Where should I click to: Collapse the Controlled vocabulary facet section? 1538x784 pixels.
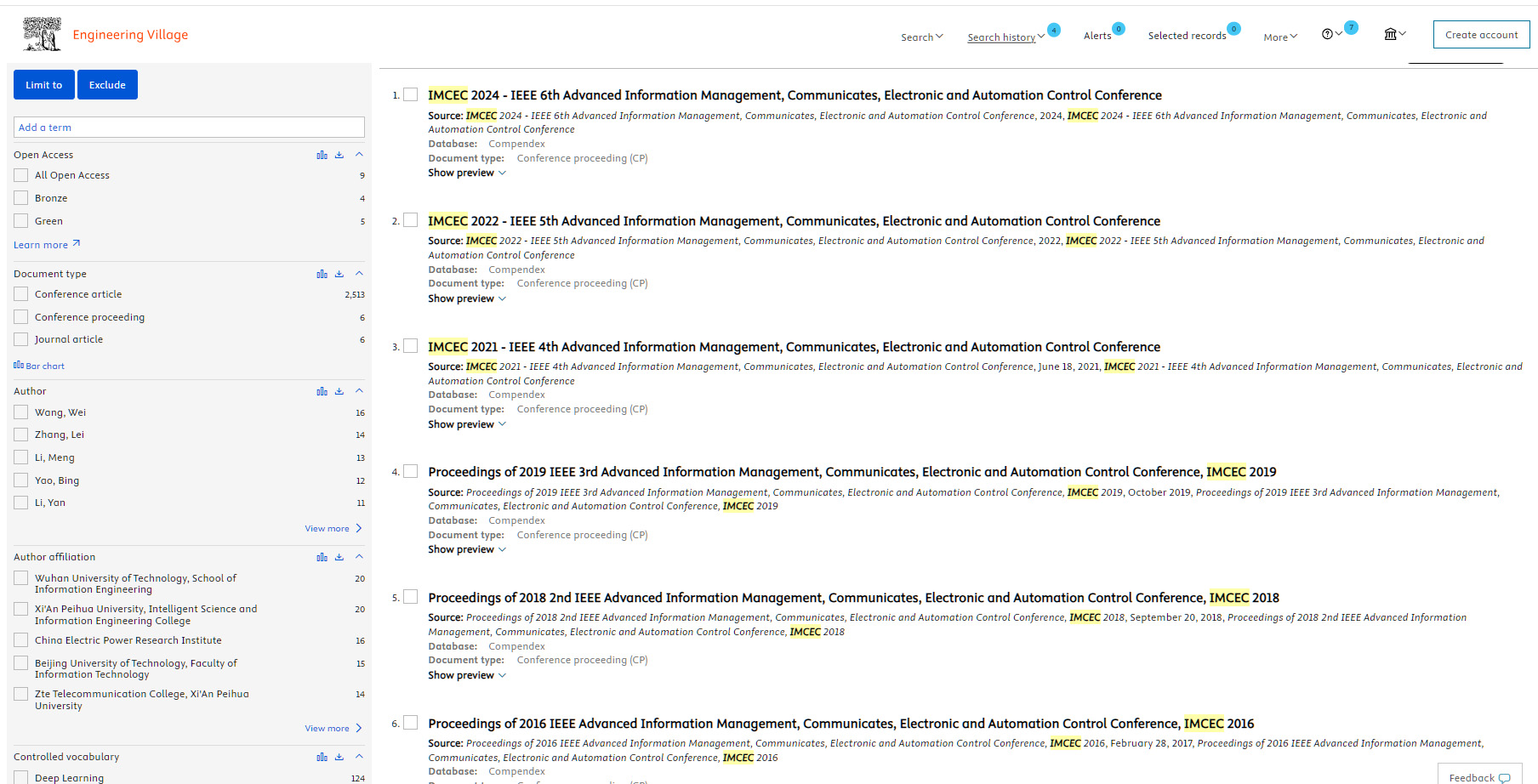[x=359, y=757]
